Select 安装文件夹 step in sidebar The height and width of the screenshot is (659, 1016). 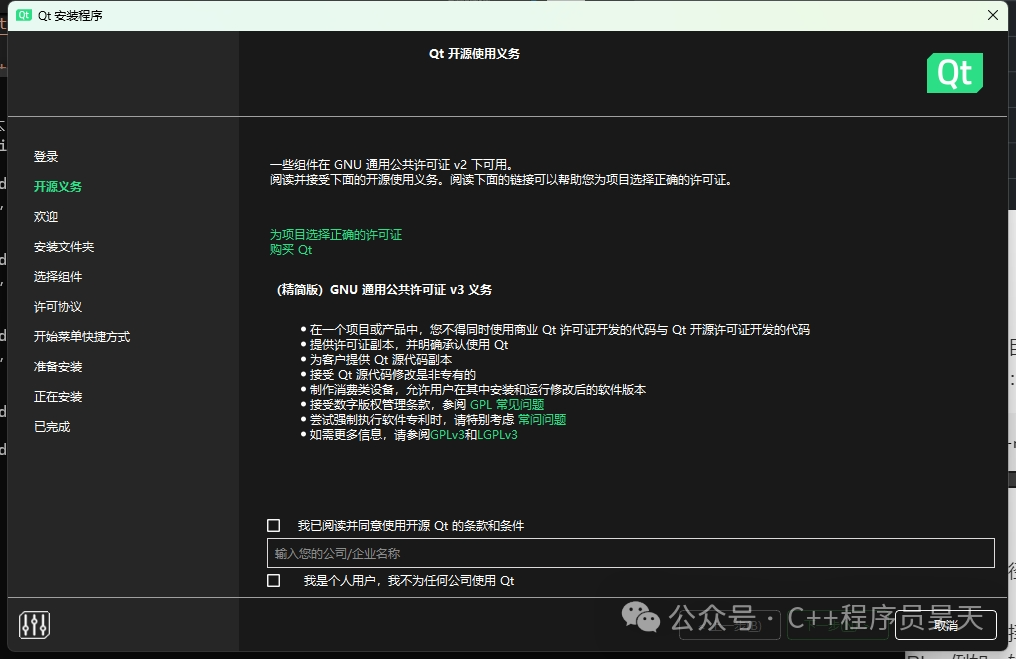click(x=64, y=246)
